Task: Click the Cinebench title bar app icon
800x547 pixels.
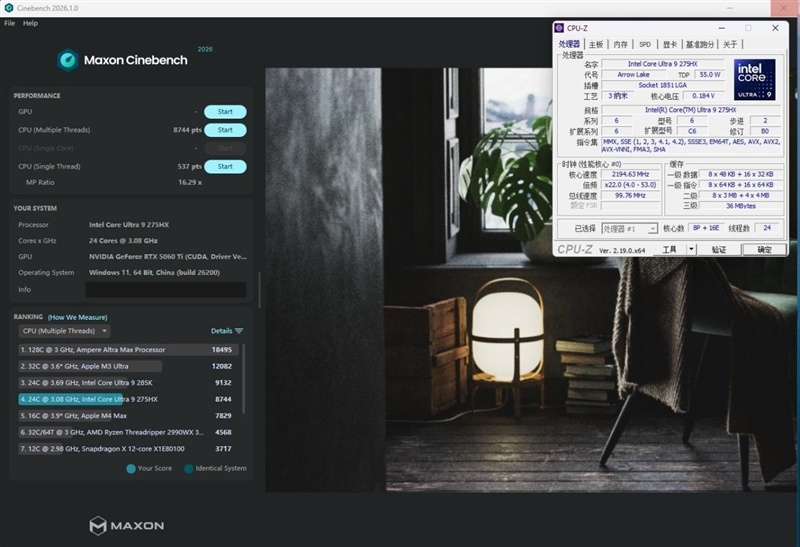Action: tap(9, 8)
